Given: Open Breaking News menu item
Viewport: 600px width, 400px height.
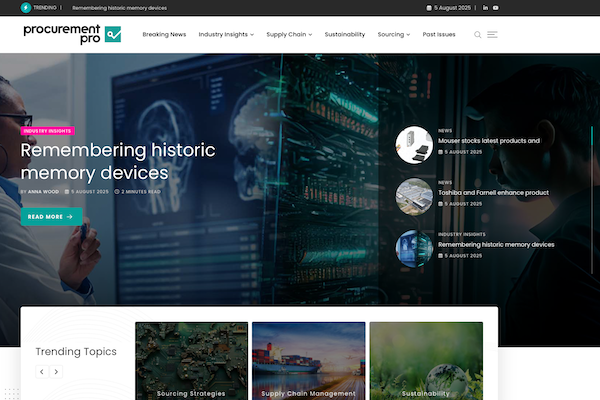Looking at the screenshot, I should coord(164,34).
